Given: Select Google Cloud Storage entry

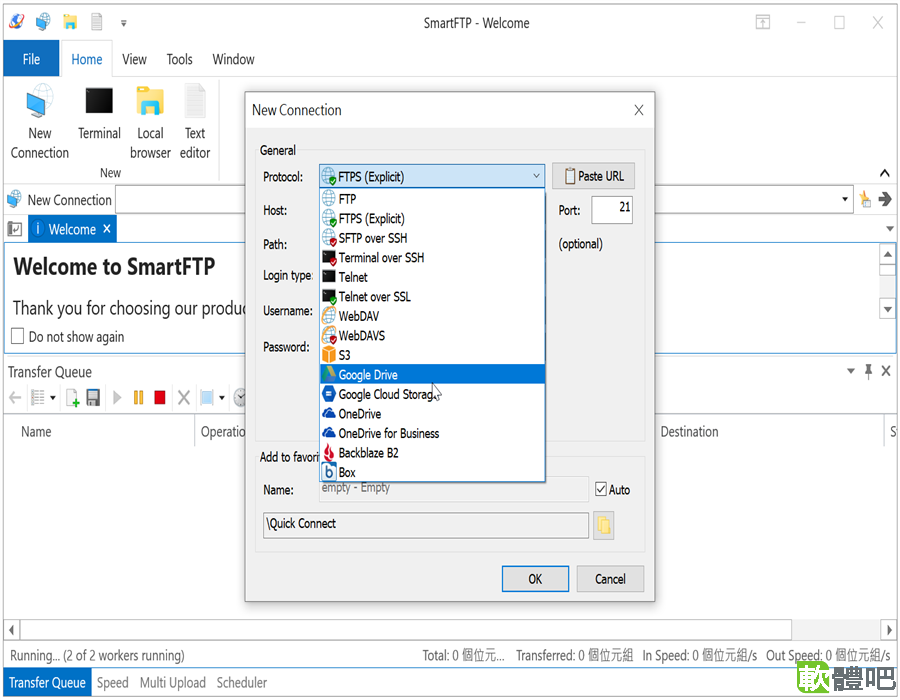Looking at the screenshot, I should point(432,394).
